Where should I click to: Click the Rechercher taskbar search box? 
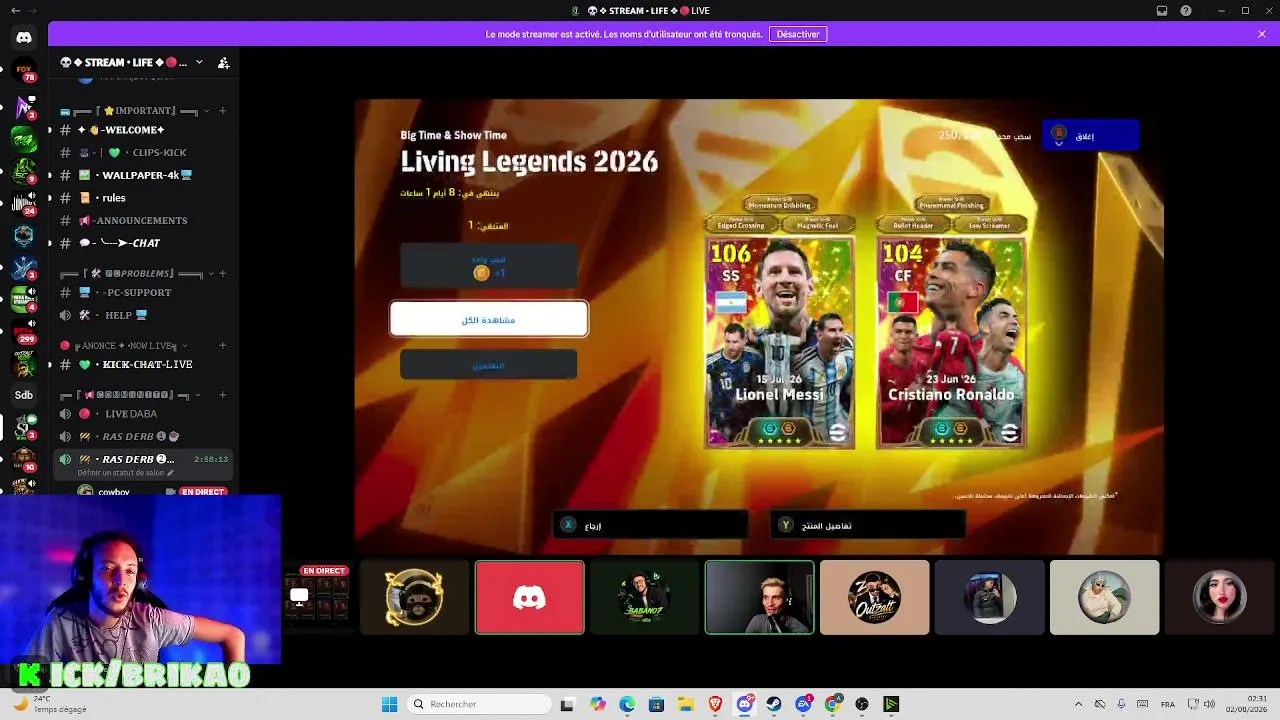477,704
